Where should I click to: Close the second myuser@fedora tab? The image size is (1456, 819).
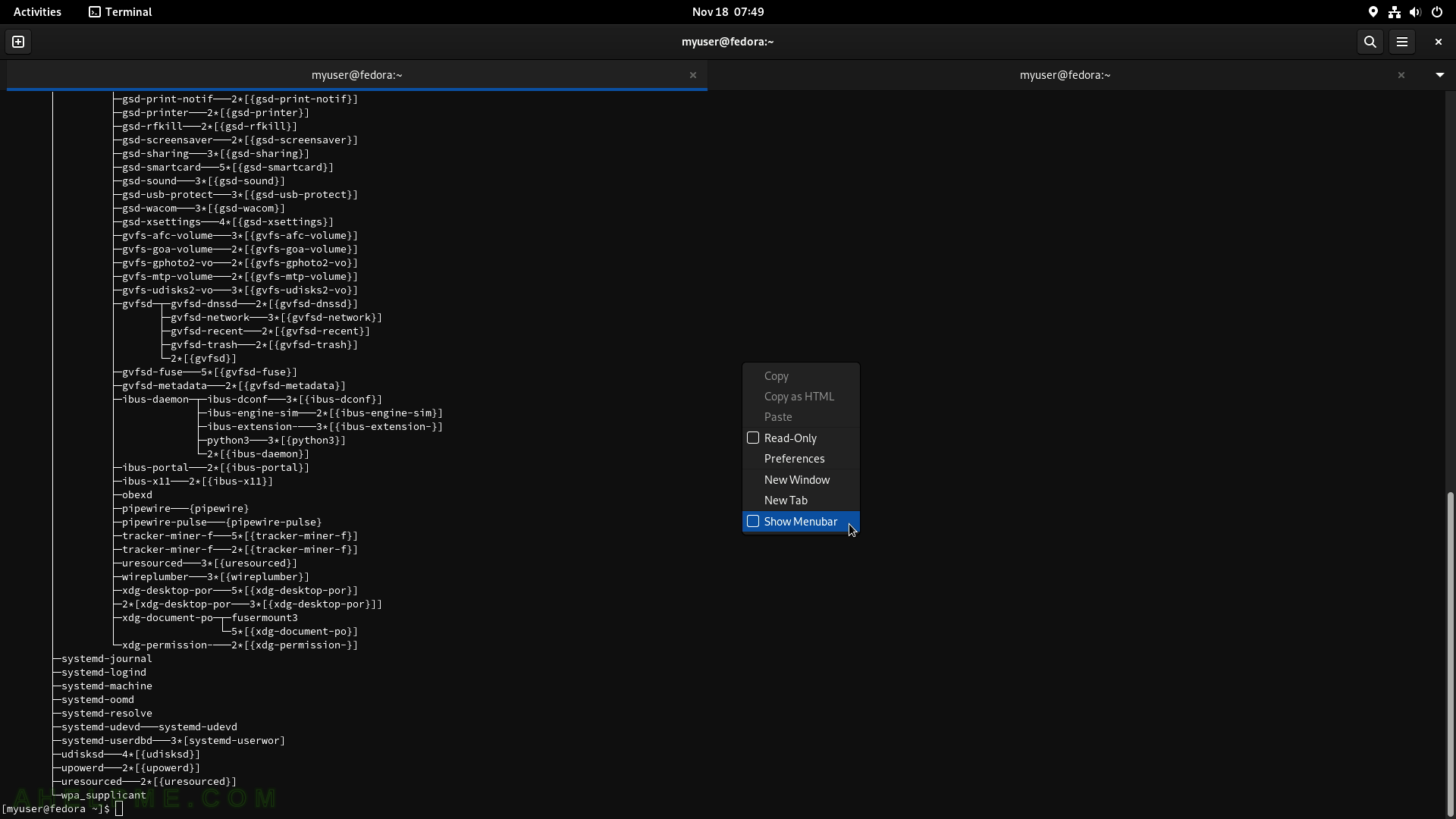pyautogui.click(x=1401, y=75)
